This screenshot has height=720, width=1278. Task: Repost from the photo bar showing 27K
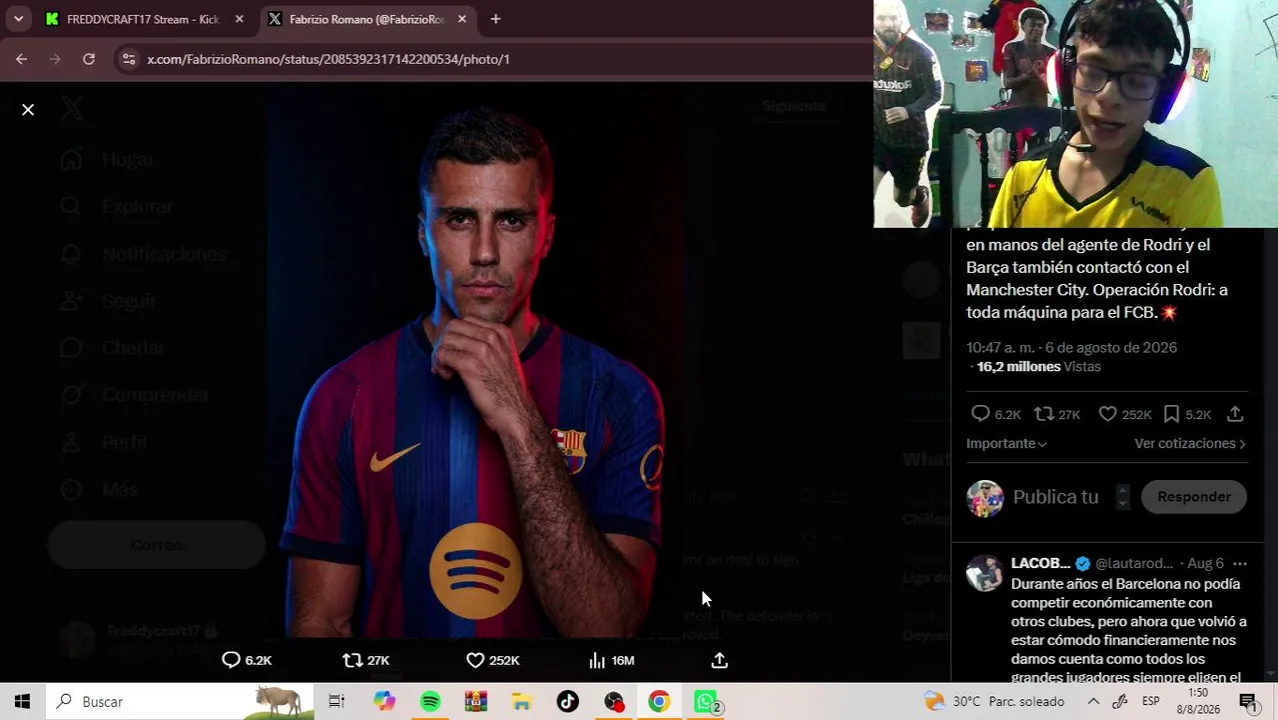(366, 660)
